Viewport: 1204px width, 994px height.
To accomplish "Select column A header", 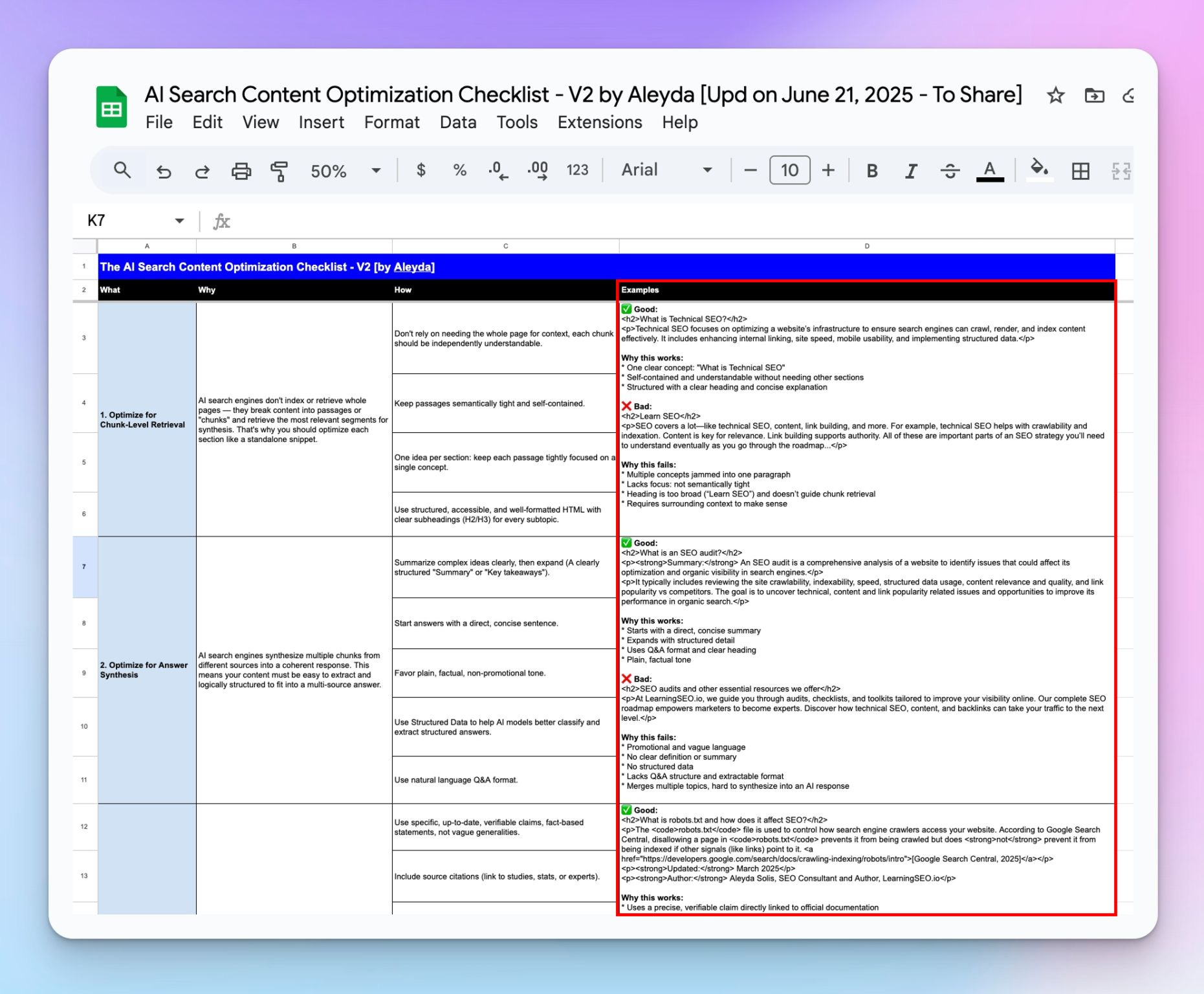I will [147, 246].
